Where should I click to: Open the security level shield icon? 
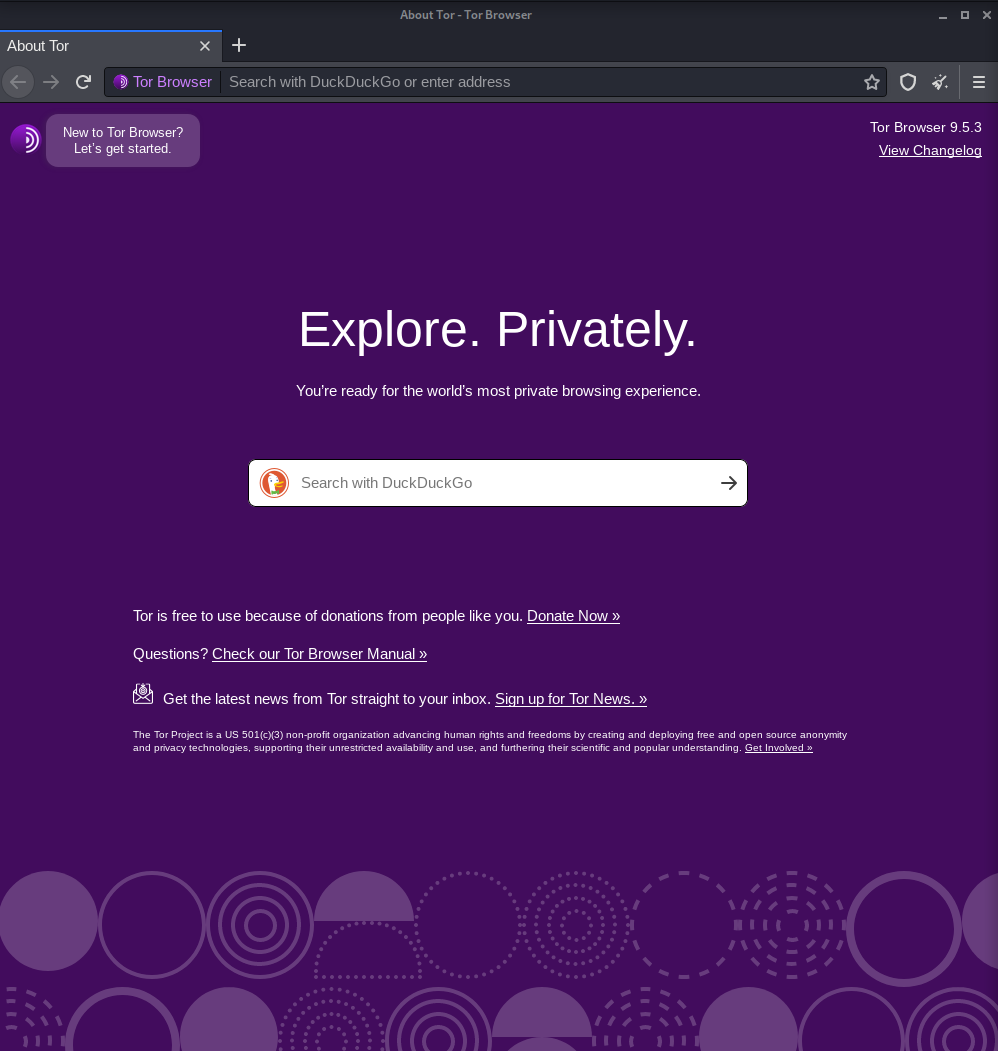coord(908,82)
